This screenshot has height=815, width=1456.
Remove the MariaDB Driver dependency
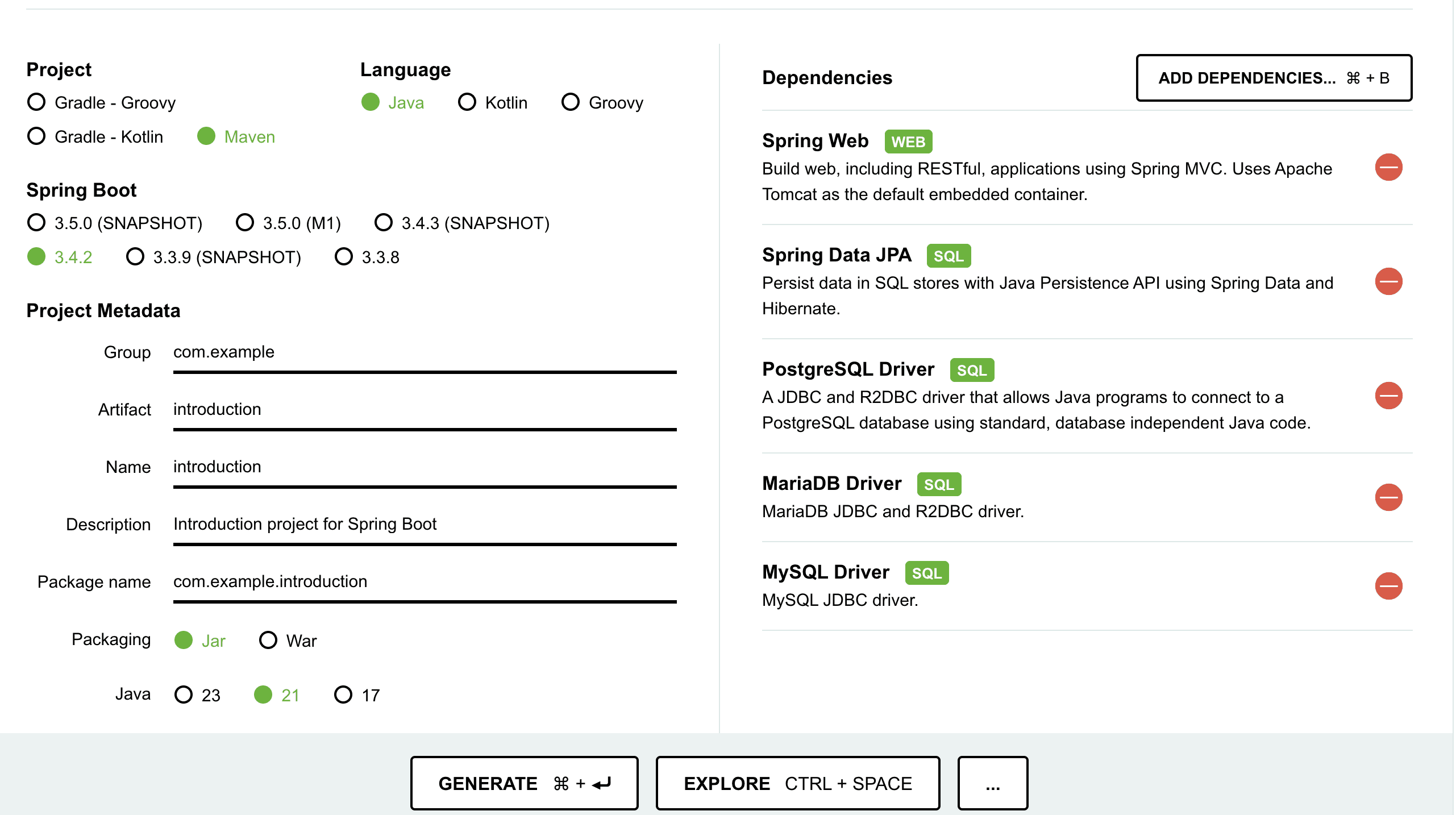[x=1388, y=497]
